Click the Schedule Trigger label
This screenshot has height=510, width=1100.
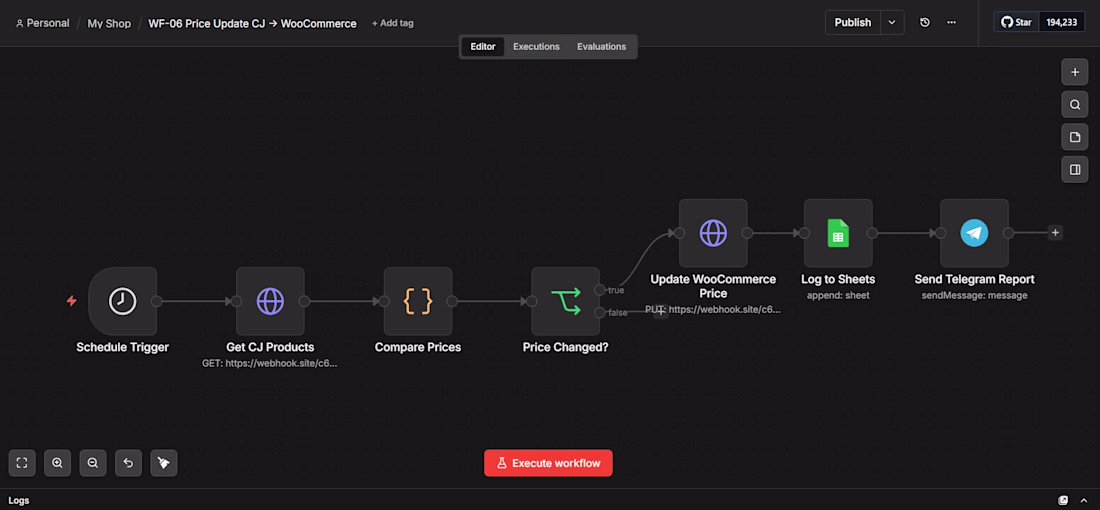123,347
